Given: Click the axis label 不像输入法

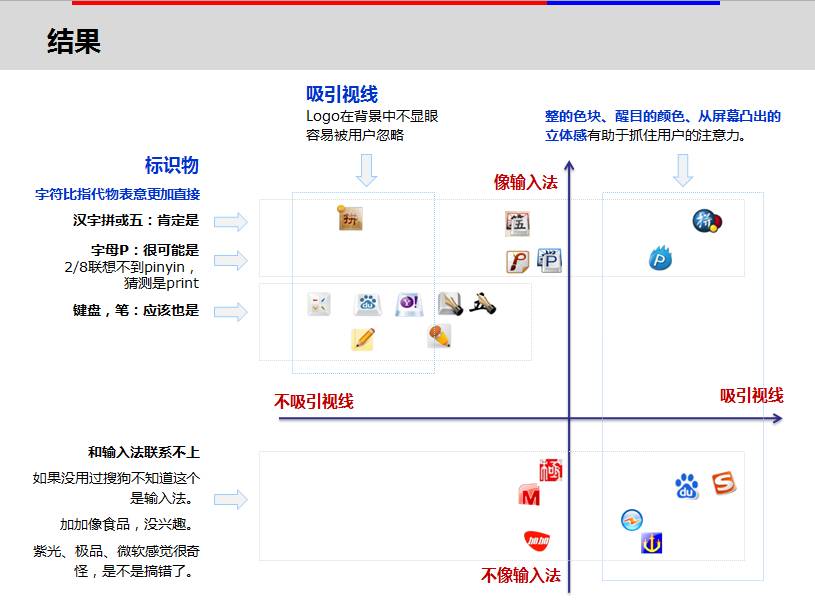Looking at the screenshot, I should pyautogui.click(x=521, y=575).
